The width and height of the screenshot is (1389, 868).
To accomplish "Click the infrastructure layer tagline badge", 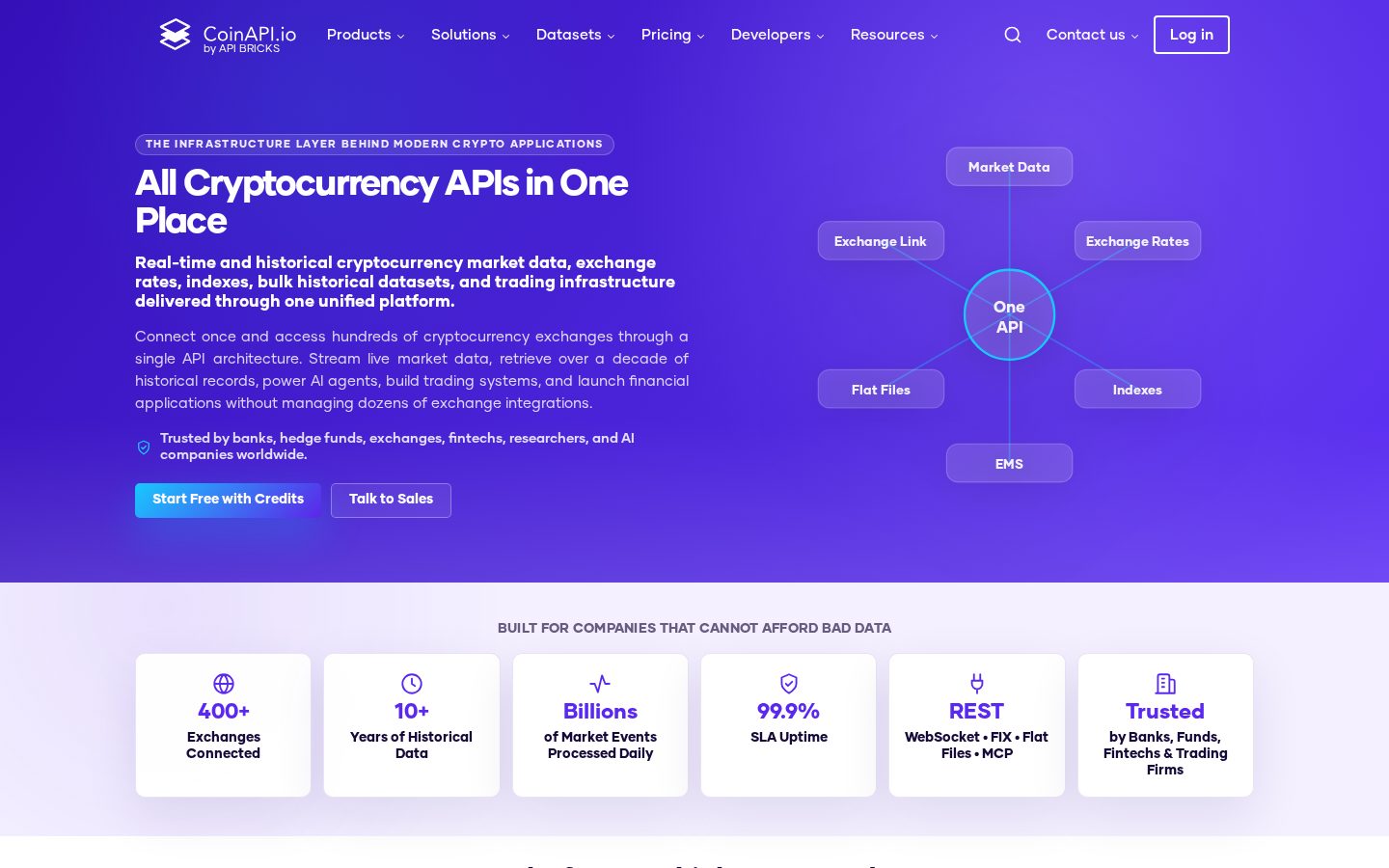I will click(374, 145).
